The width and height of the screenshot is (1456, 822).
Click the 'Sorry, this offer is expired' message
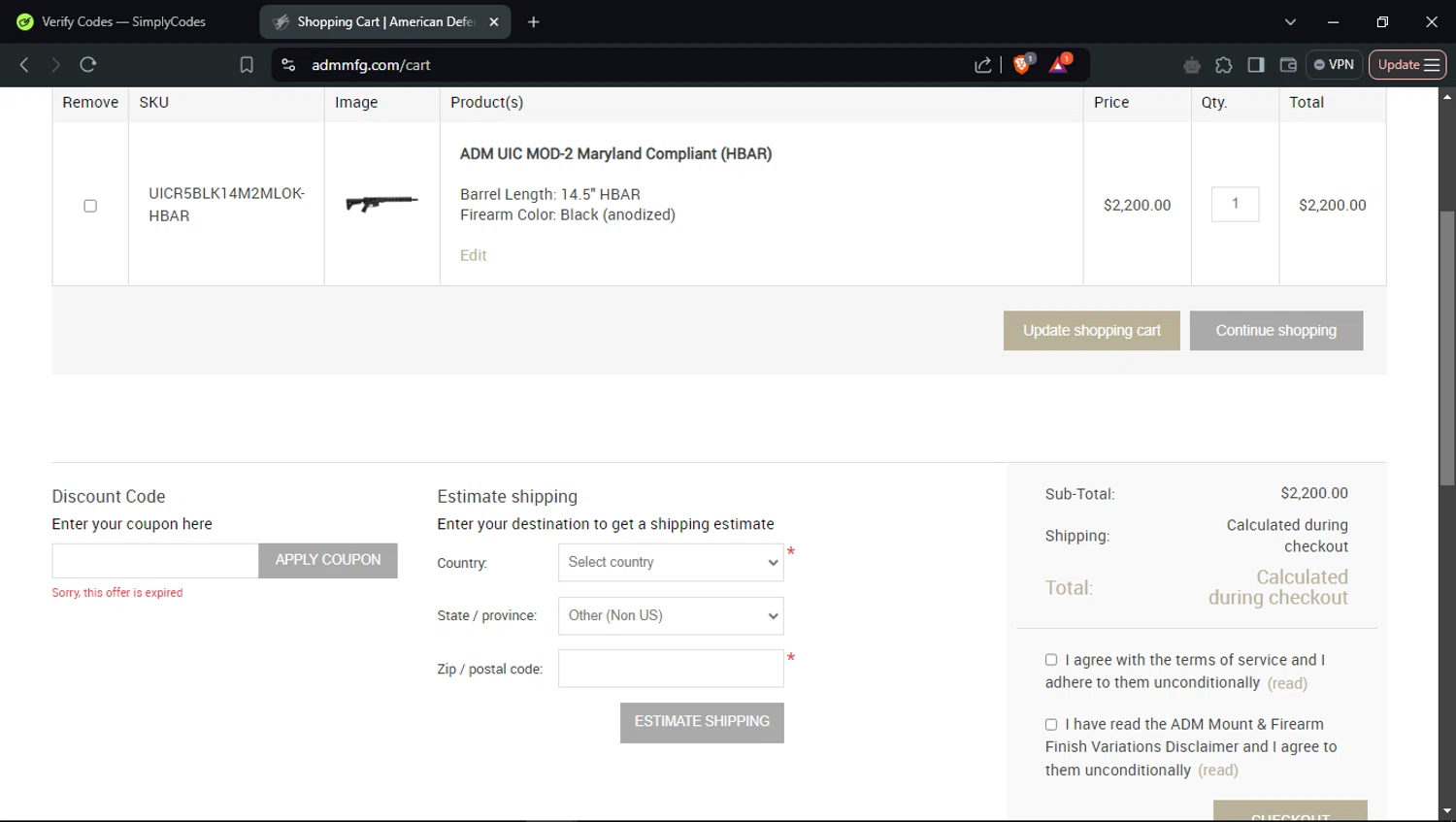tap(117, 593)
